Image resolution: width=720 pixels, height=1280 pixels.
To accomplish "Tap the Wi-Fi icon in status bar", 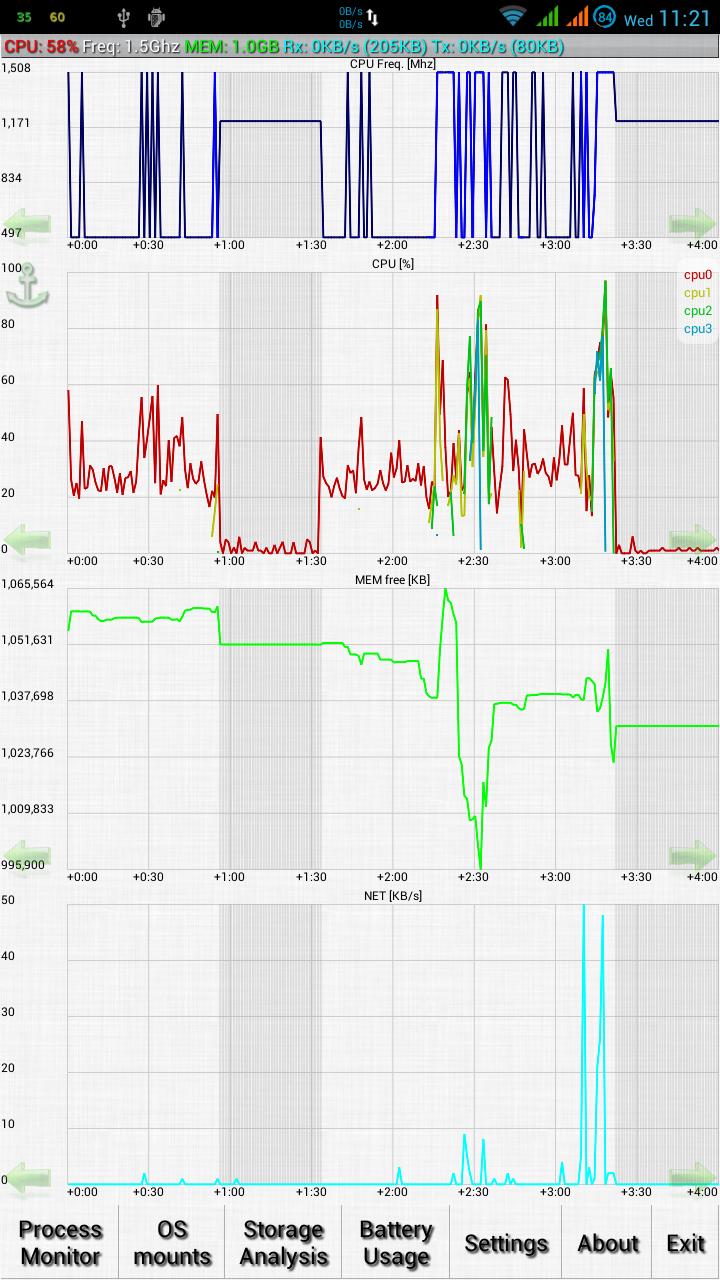I will point(513,17).
